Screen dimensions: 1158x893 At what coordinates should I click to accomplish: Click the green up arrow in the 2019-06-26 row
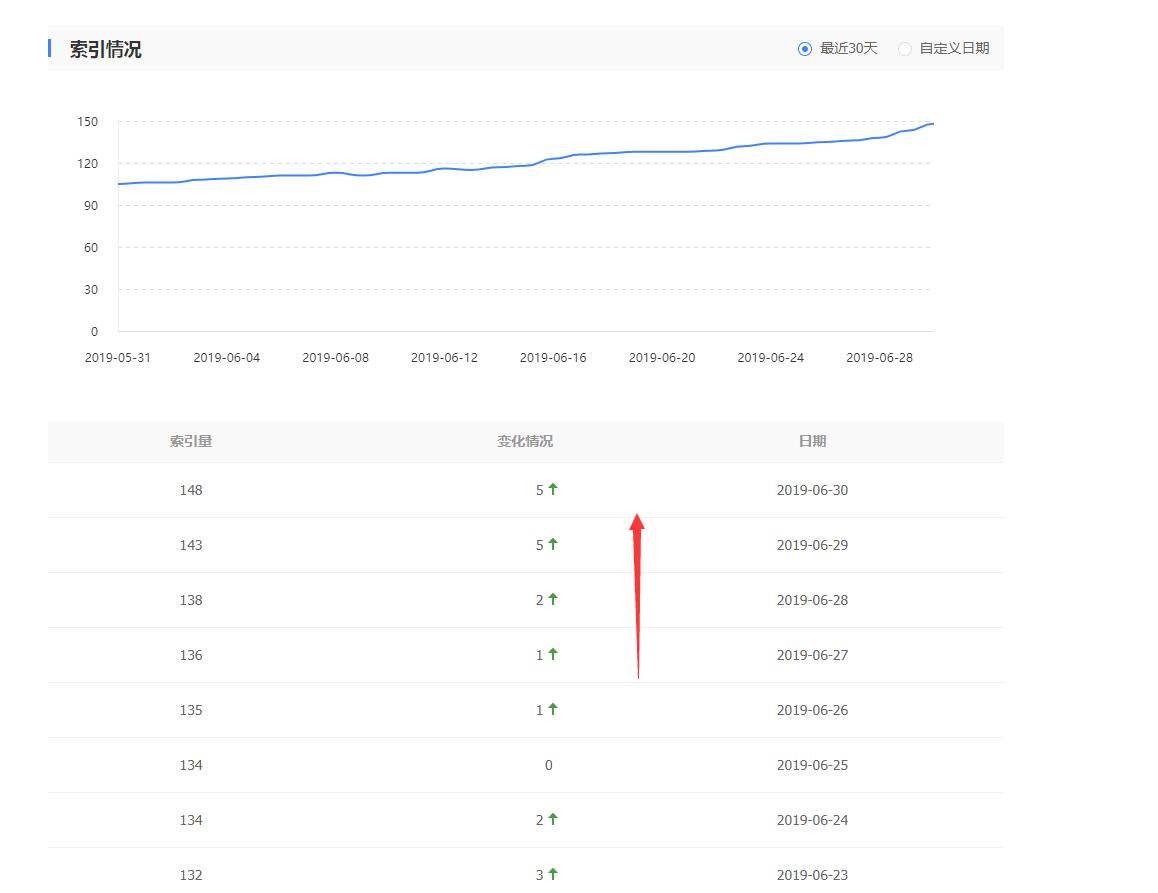553,709
